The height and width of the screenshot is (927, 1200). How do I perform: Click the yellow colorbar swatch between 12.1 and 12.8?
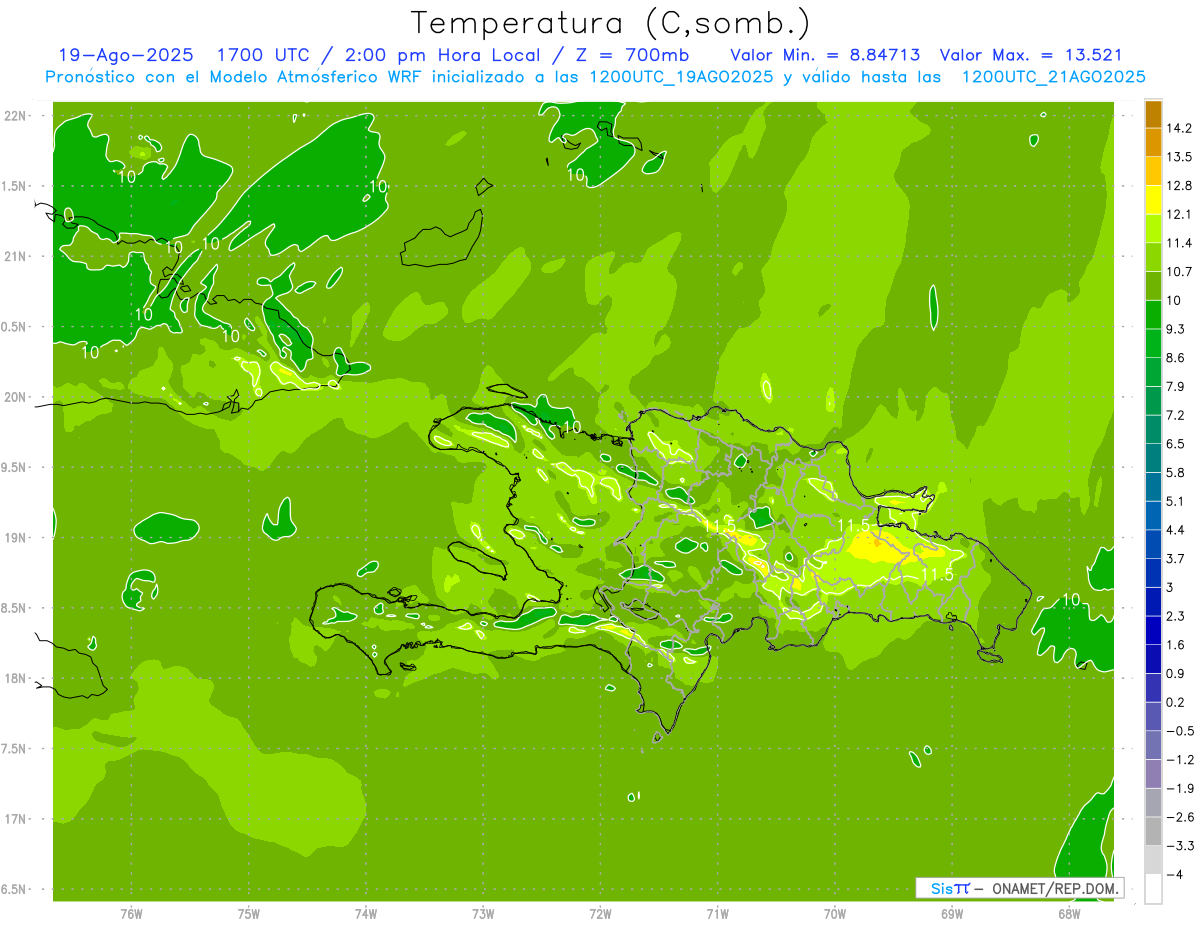pyautogui.click(x=1153, y=200)
